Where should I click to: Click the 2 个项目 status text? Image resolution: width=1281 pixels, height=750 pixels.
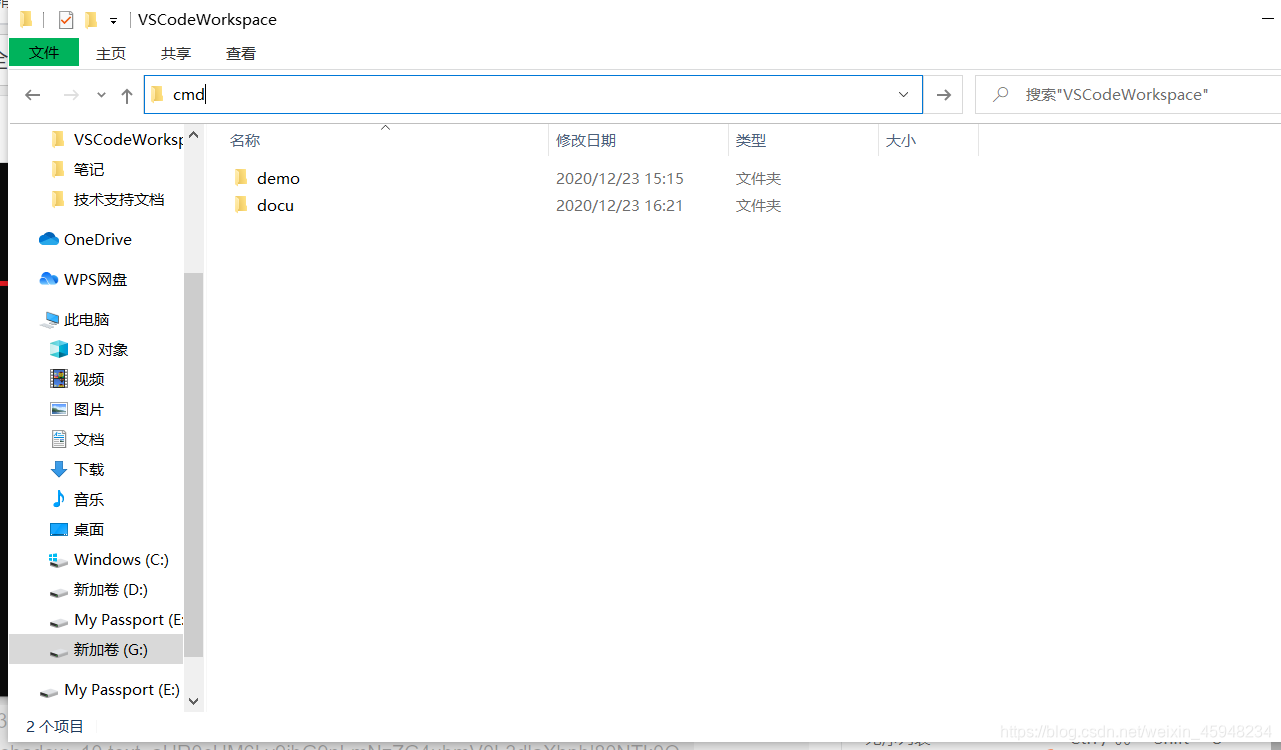tap(55, 726)
